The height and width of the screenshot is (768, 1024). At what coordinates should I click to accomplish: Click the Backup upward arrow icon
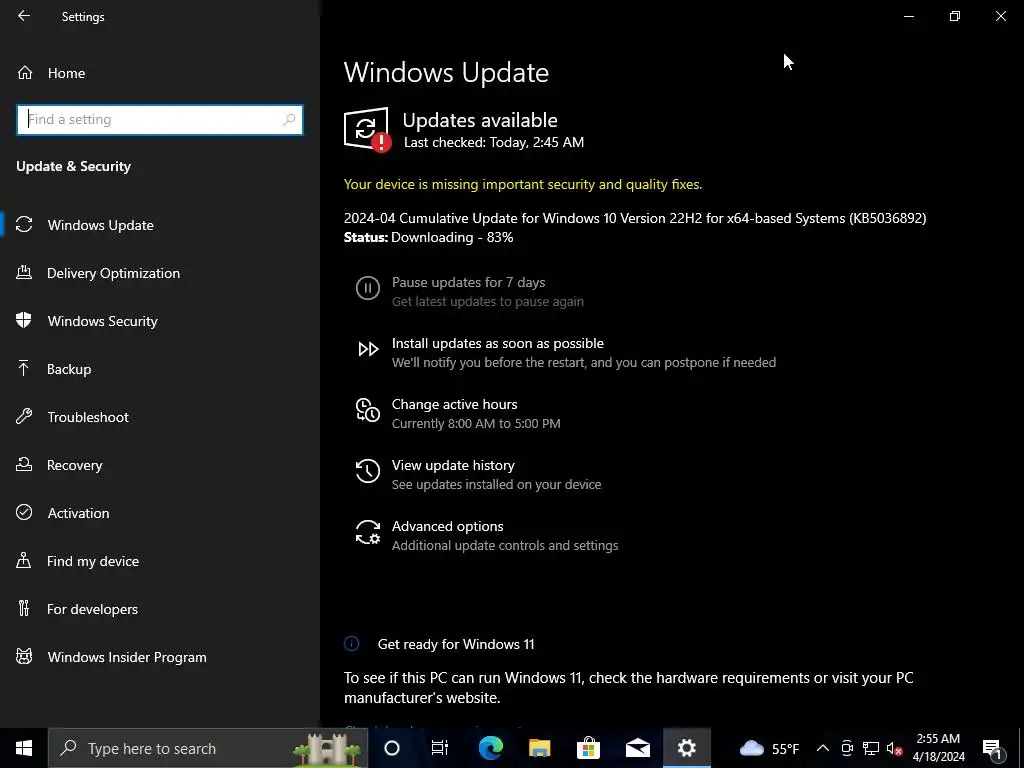(x=24, y=368)
